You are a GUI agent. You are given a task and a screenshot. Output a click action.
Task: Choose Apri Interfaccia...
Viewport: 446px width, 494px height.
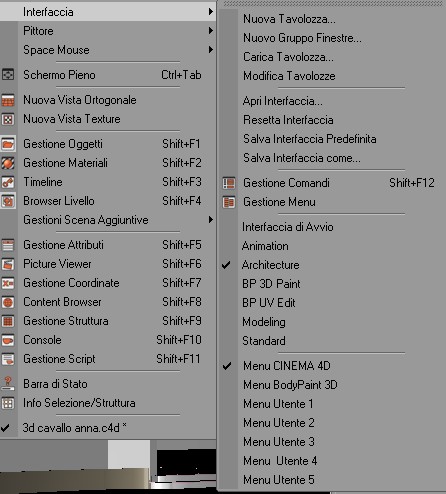pyautogui.click(x=283, y=101)
